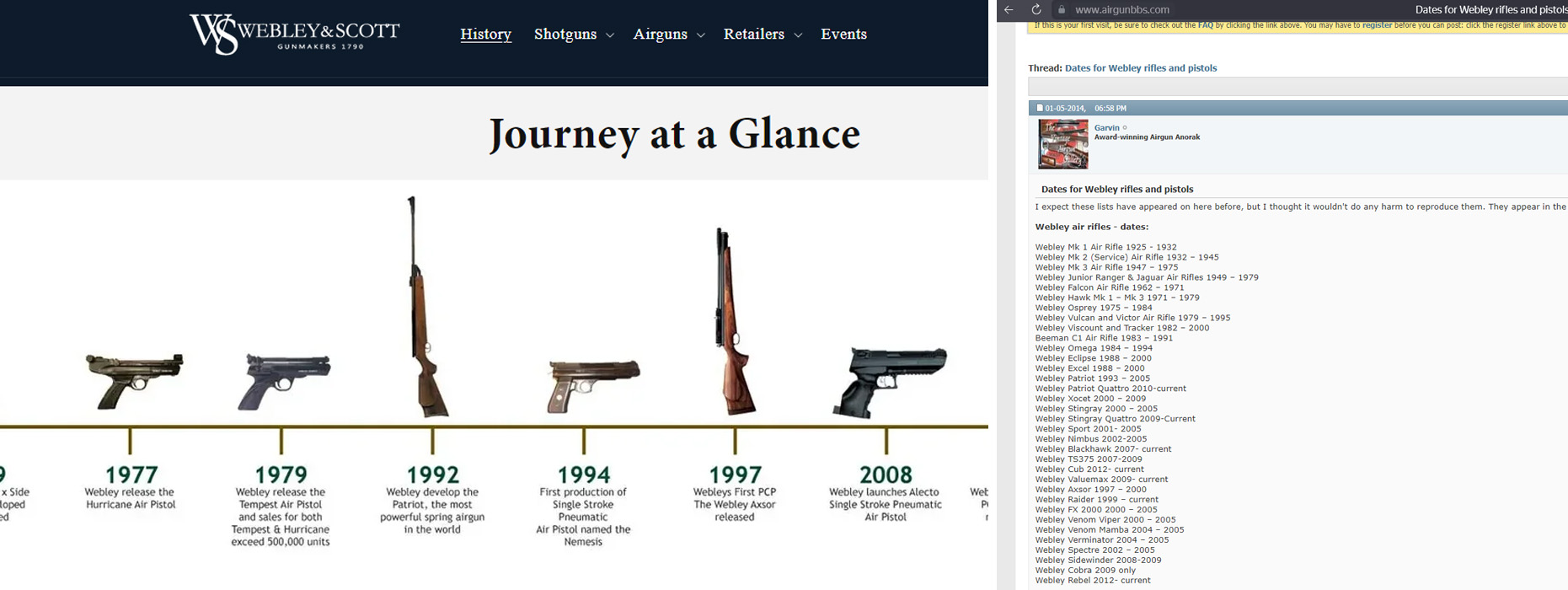Click the 'First production of Single Stroke Pneumatic' text
This screenshot has width=1568, height=590.
(x=583, y=517)
